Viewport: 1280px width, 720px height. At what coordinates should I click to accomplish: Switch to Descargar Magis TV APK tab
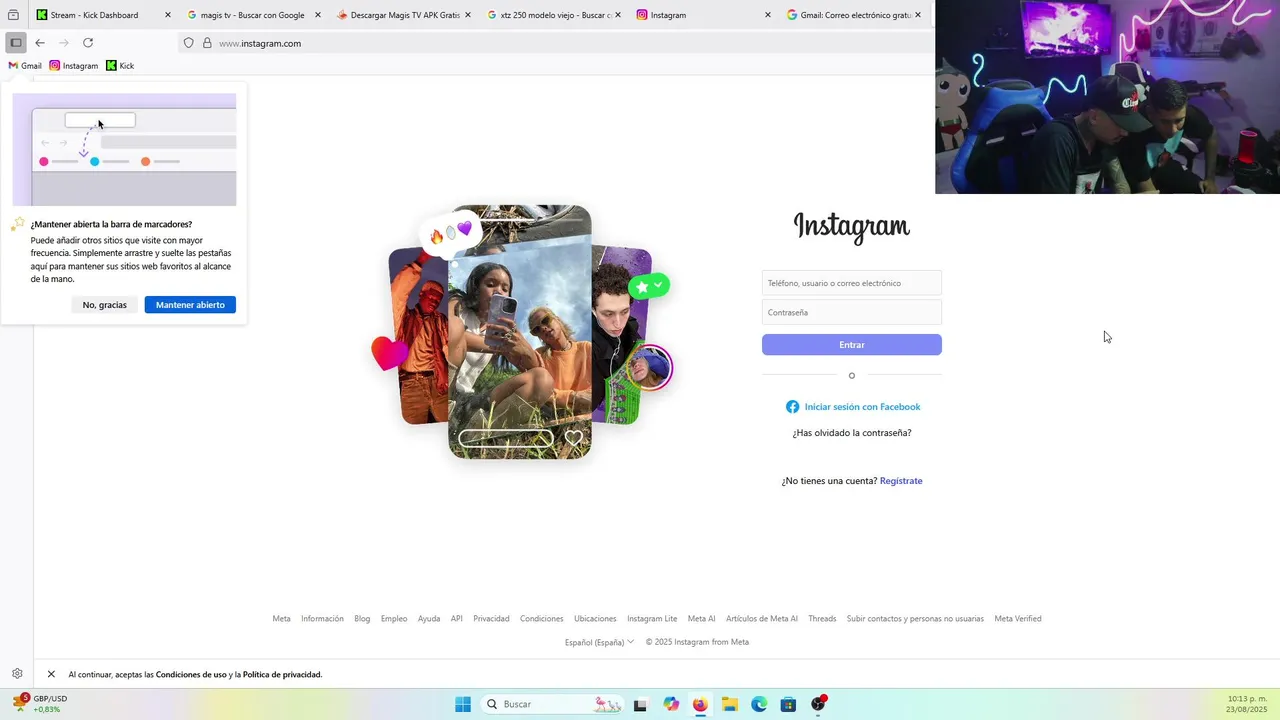[402, 15]
